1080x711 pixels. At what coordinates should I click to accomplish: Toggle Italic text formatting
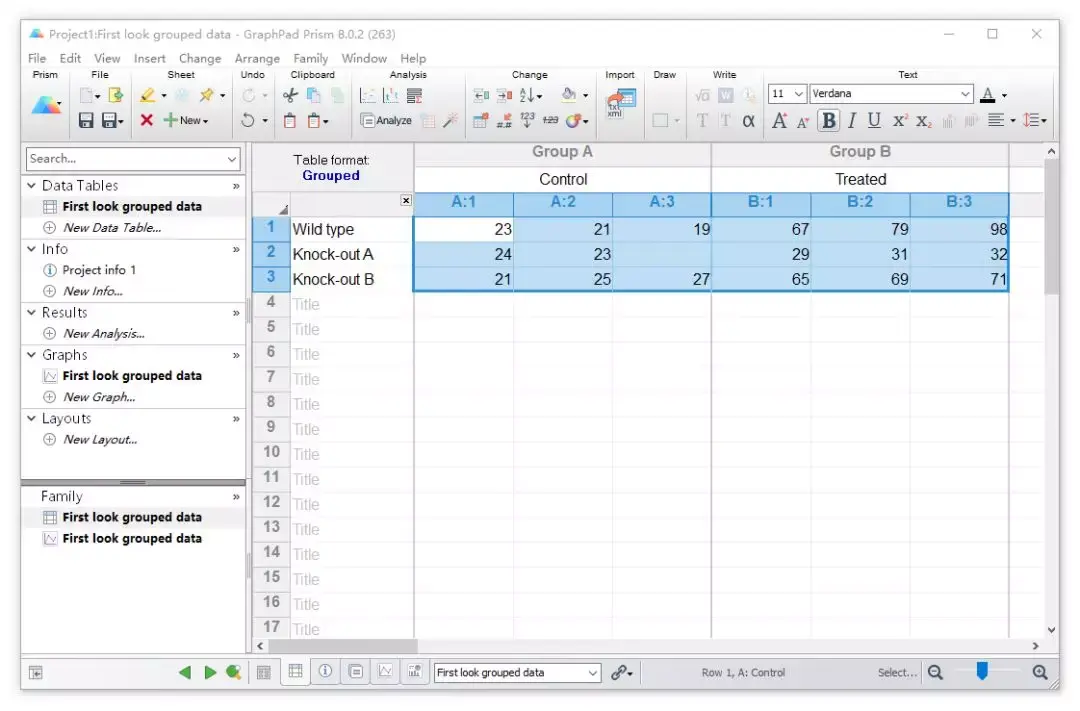click(x=852, y=121)
